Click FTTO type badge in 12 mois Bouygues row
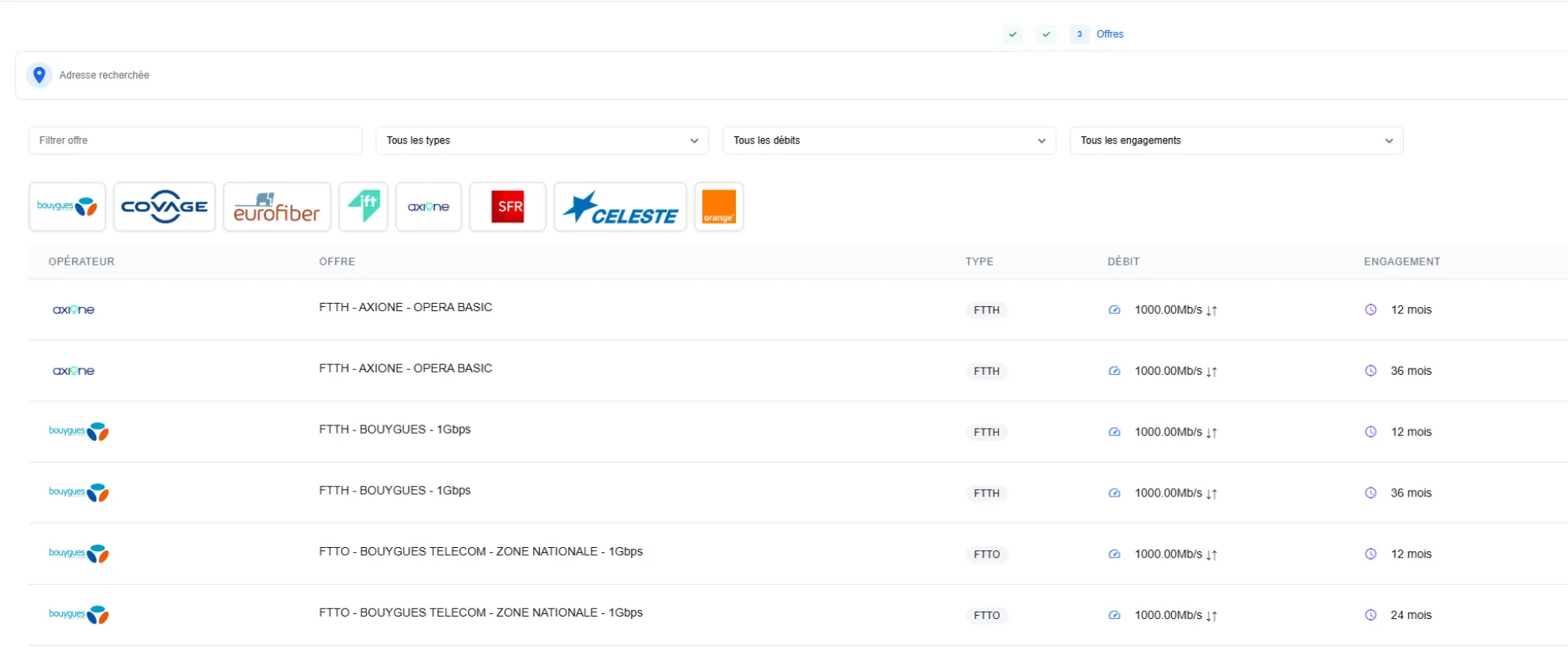1568x650 pixels. pos(987,554)
